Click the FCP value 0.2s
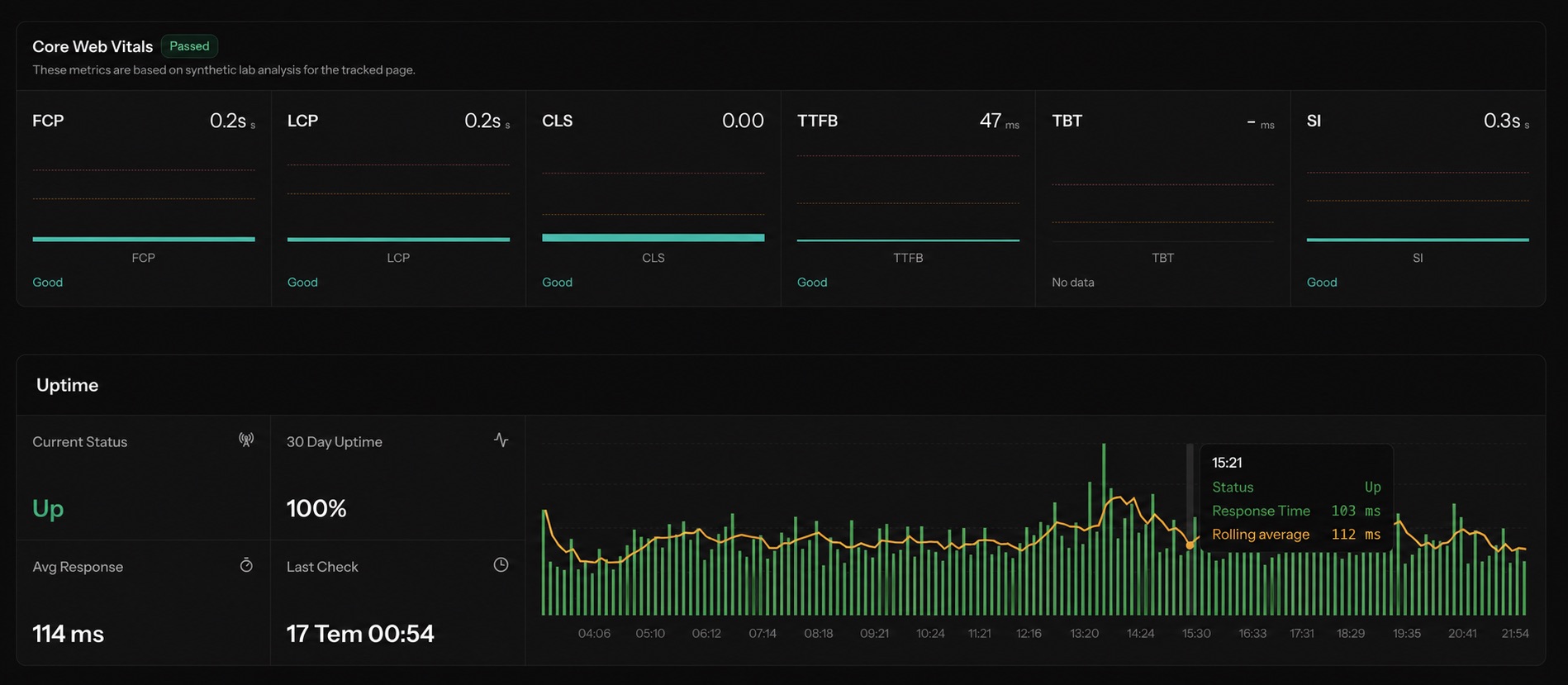This screenshot has width=1568, height=685. coord(232,121)
